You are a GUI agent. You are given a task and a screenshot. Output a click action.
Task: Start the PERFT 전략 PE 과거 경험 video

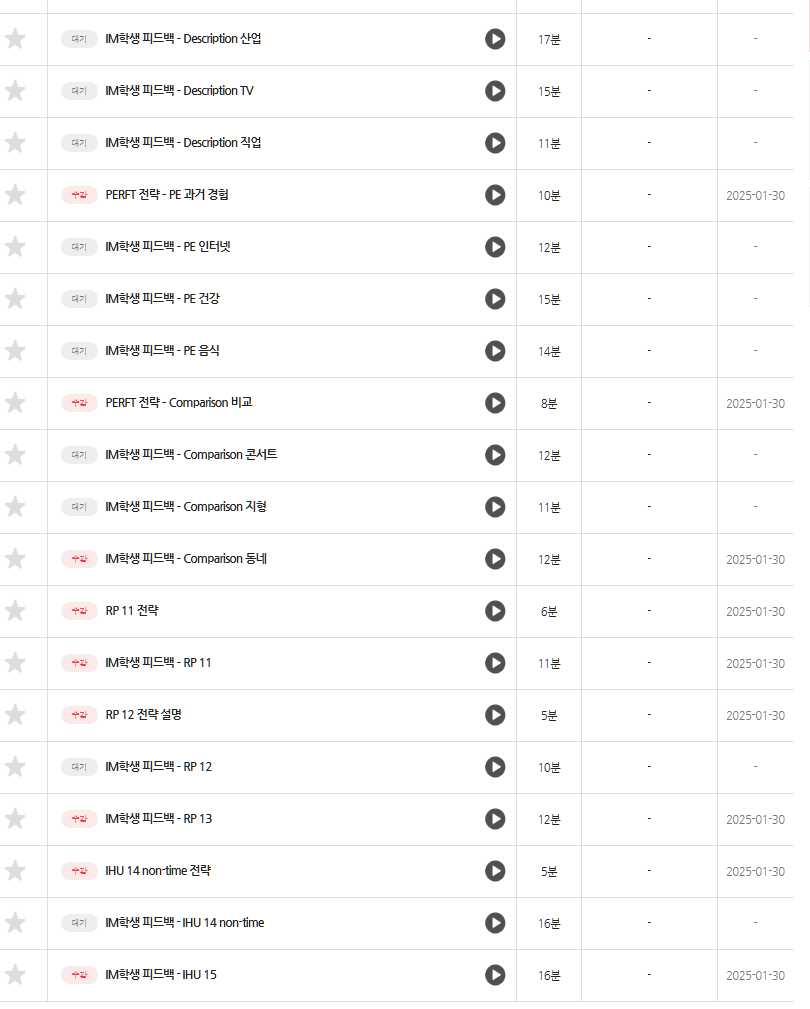[x=495, y=195]
